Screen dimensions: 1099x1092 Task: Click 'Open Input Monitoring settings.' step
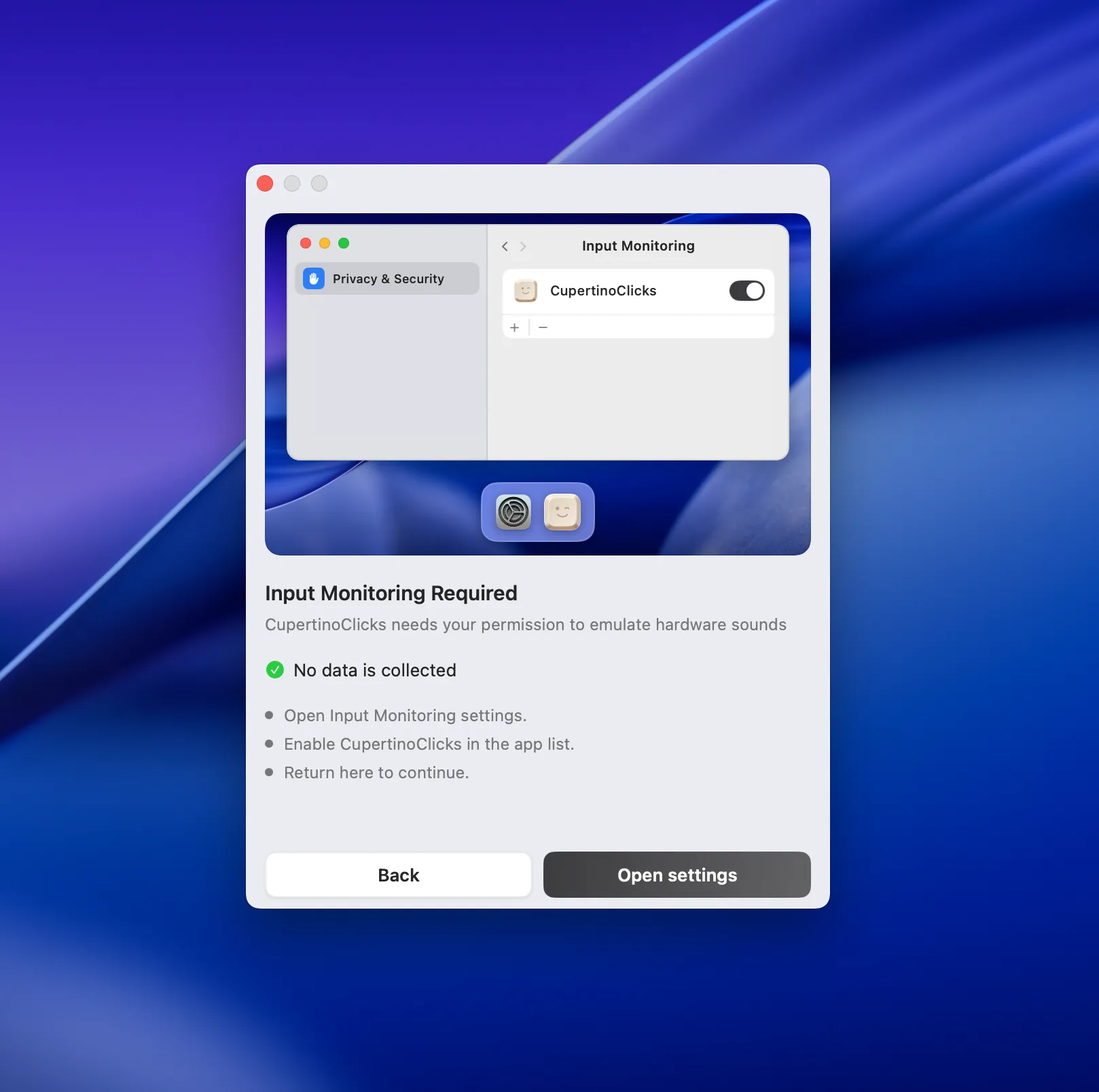pyautogui.click(x=405, y=716)
